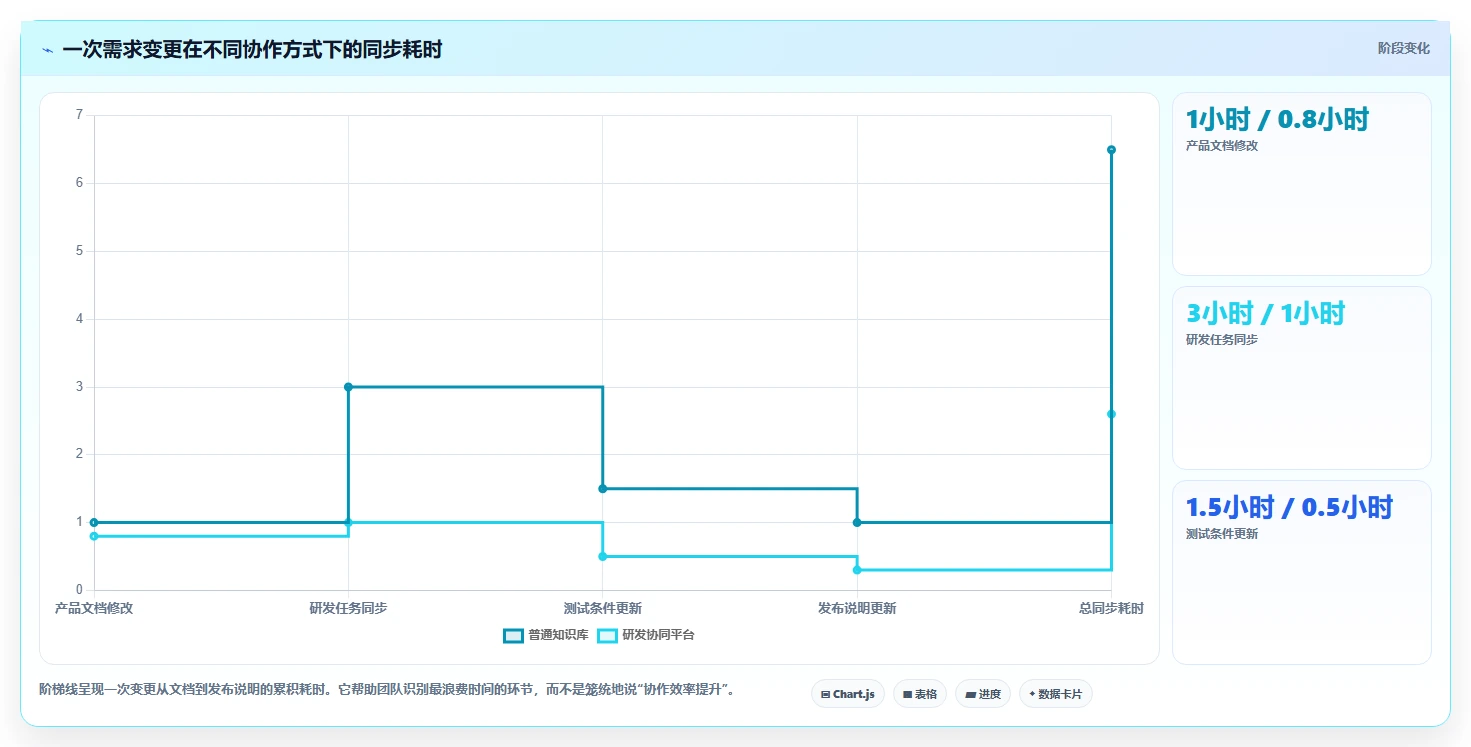Click the 1.5小时 / 0.5小时 value
The width and height of the screenshot is (1471, 747).
pyautogui.click(x=1289, y=508)
